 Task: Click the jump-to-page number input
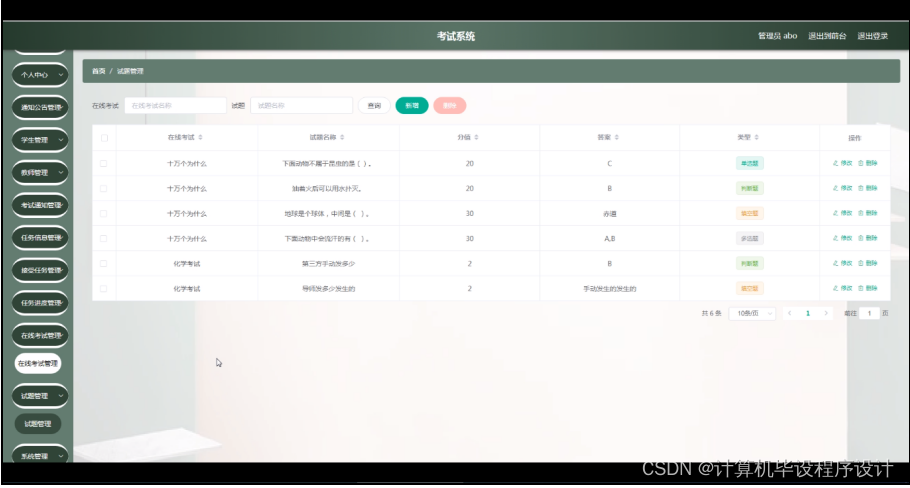click(x=869, y=313)
